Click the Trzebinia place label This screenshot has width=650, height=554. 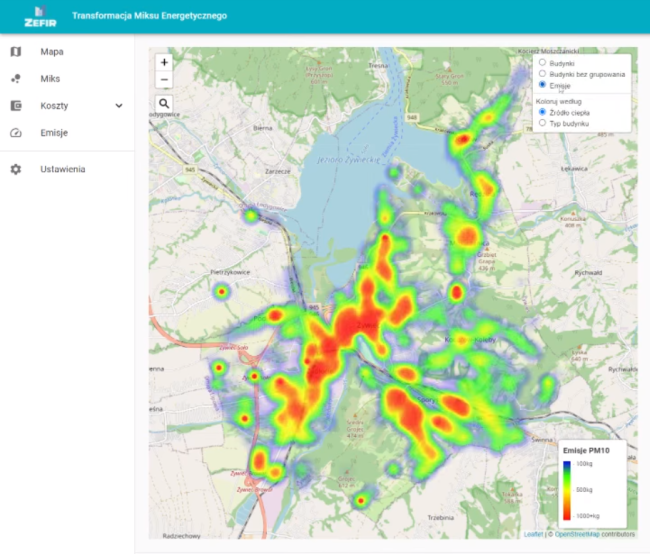coord(441,518)
